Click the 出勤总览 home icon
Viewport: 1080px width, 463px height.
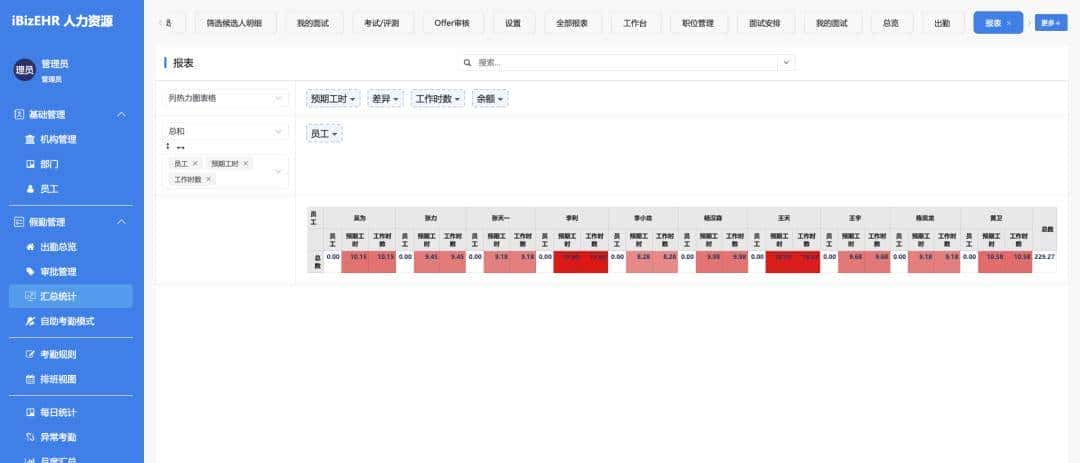30,247
